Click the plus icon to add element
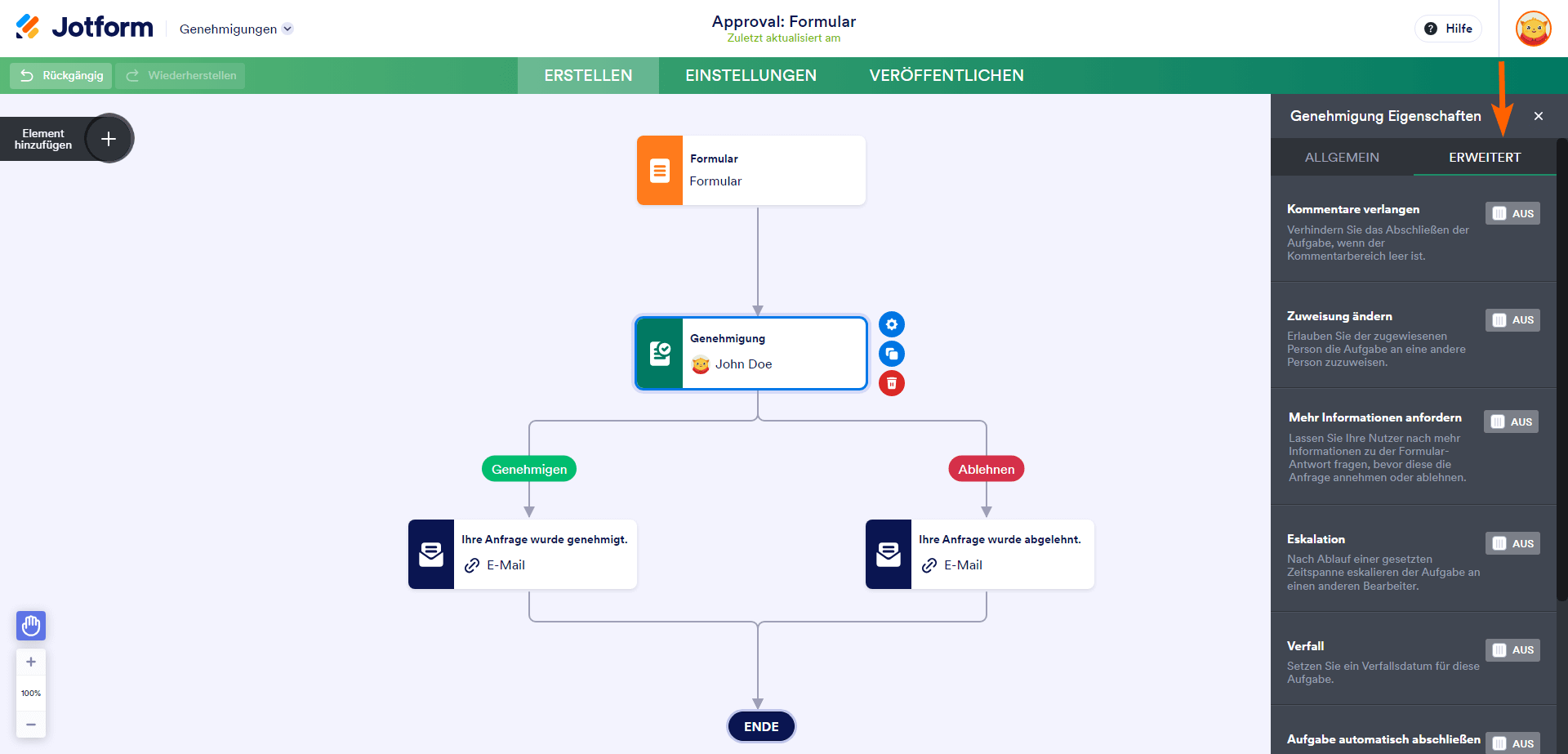Viewport: 1568px width, 754px height. (x=109, y=139)
